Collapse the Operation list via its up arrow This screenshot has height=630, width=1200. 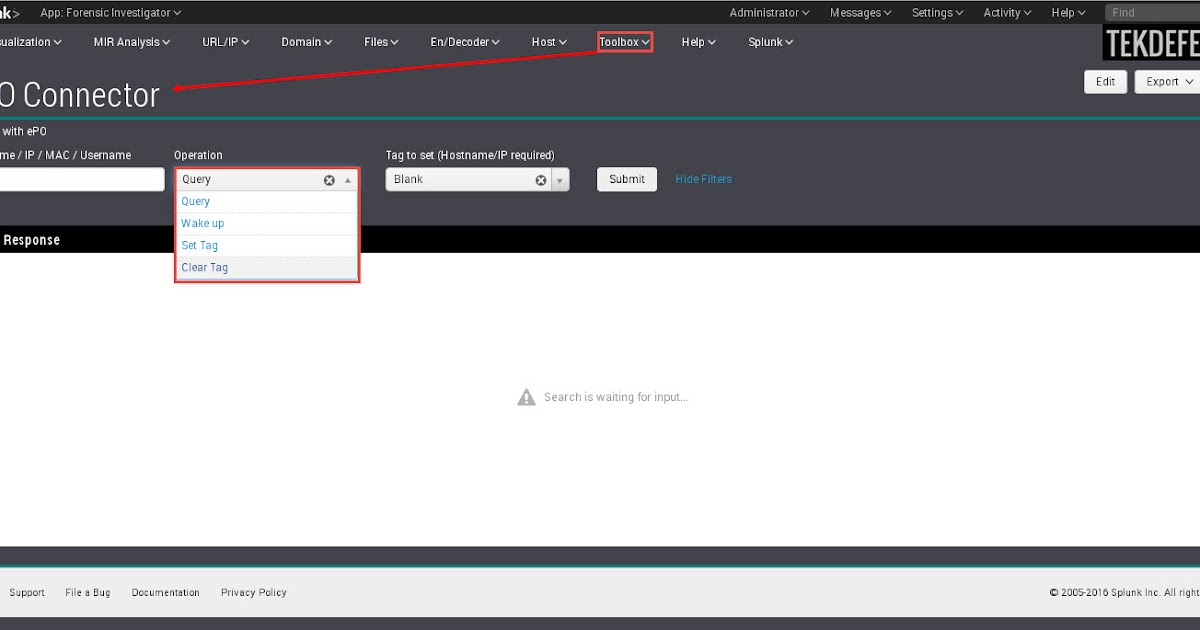[x=348, y=179]
